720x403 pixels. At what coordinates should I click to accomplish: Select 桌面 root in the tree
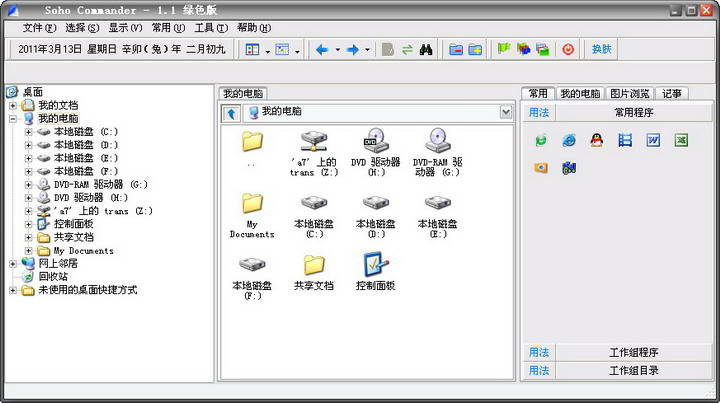pyautogui.click(x=33, y=92)
